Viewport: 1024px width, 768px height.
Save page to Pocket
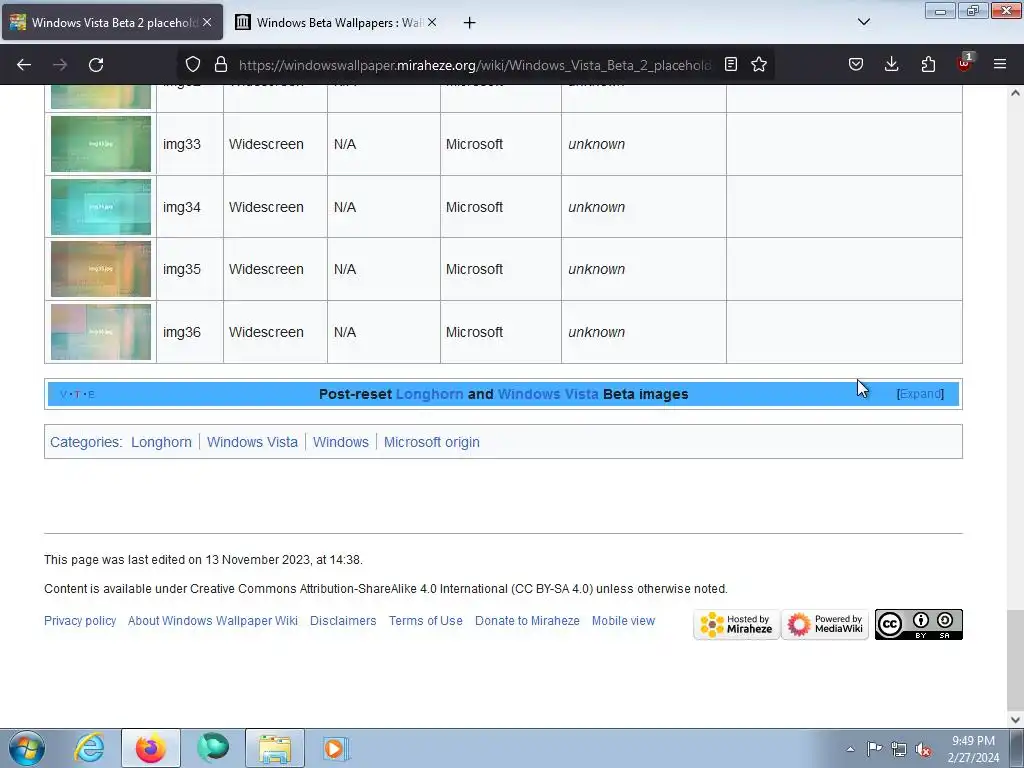click(x=856, y=65)
